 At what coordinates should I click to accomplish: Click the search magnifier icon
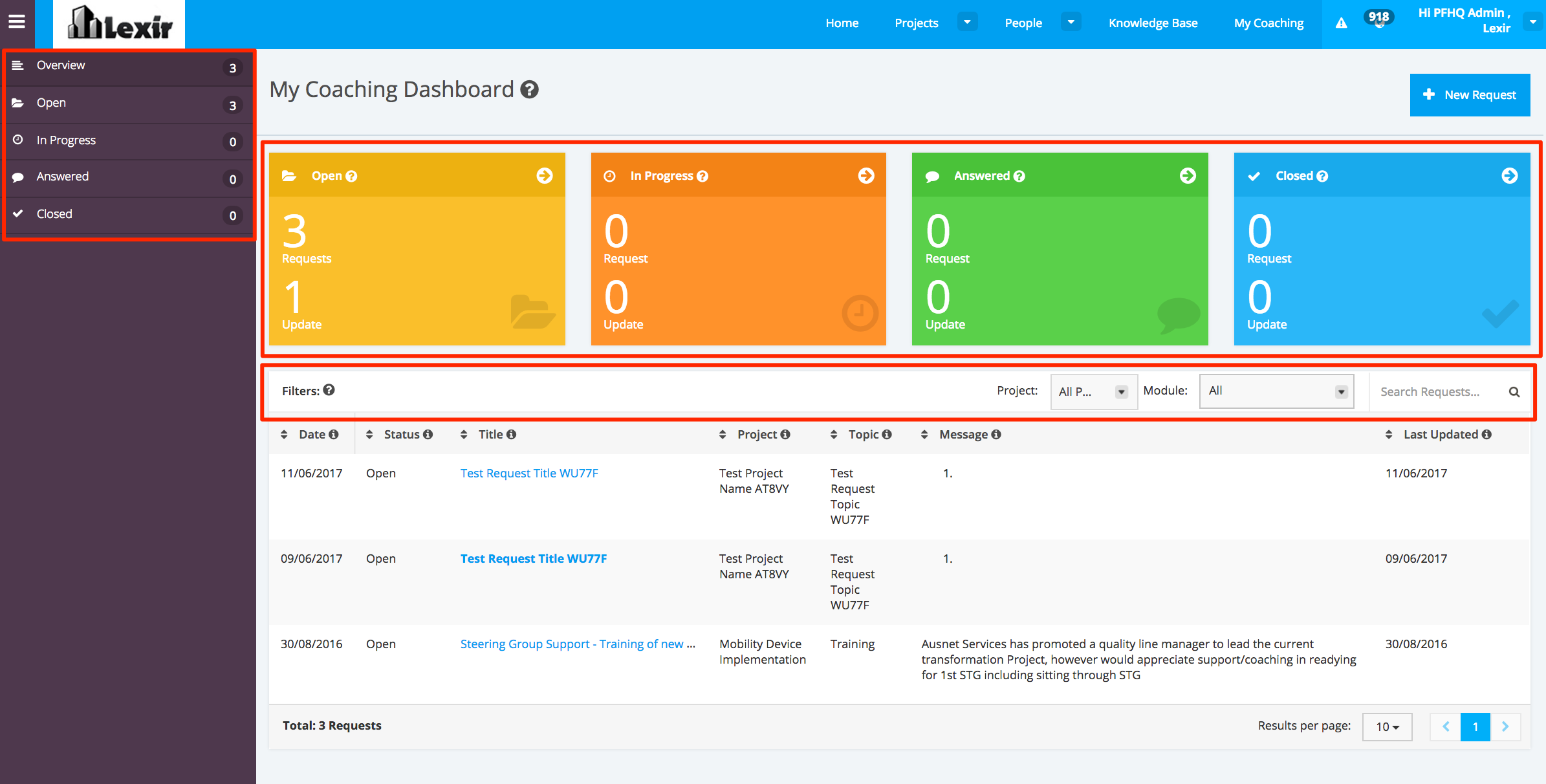point(1514,392)
